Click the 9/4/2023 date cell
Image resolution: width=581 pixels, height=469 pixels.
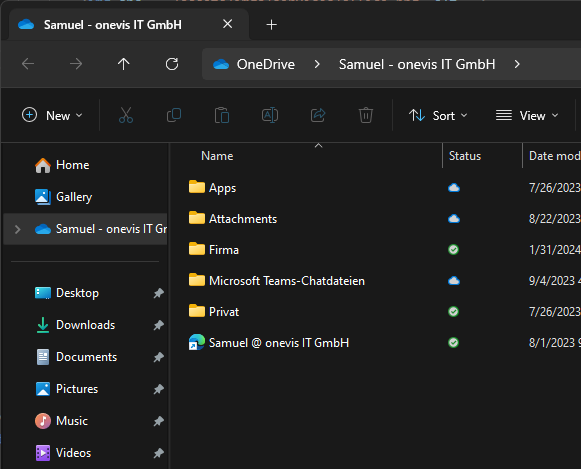[x=555, y=281]
